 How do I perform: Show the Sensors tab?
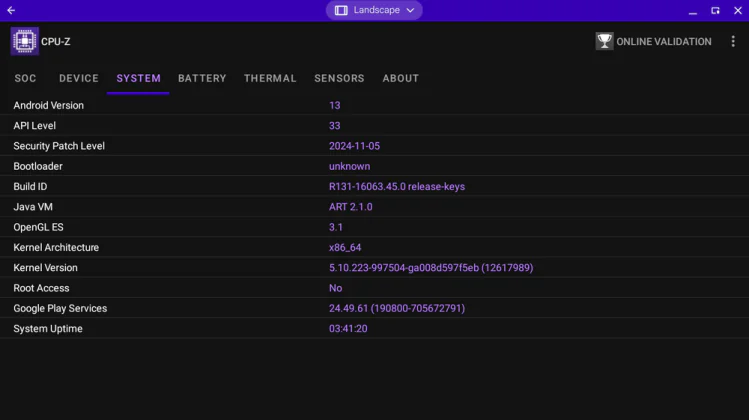click(339, 78)
